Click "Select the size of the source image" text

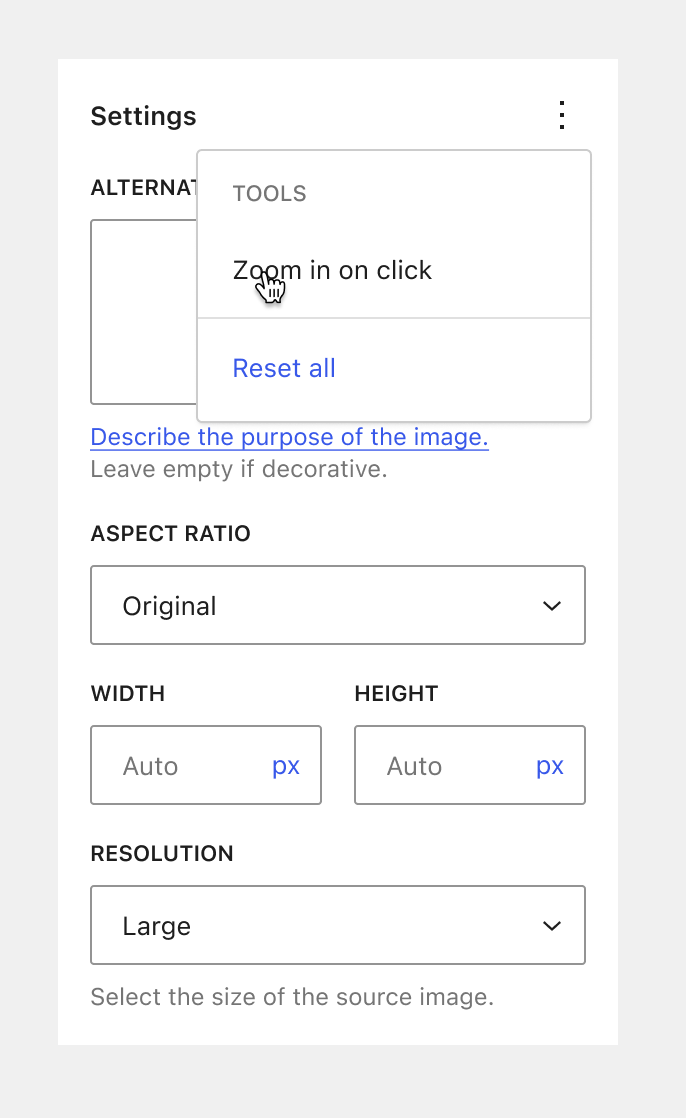point(292,997)
